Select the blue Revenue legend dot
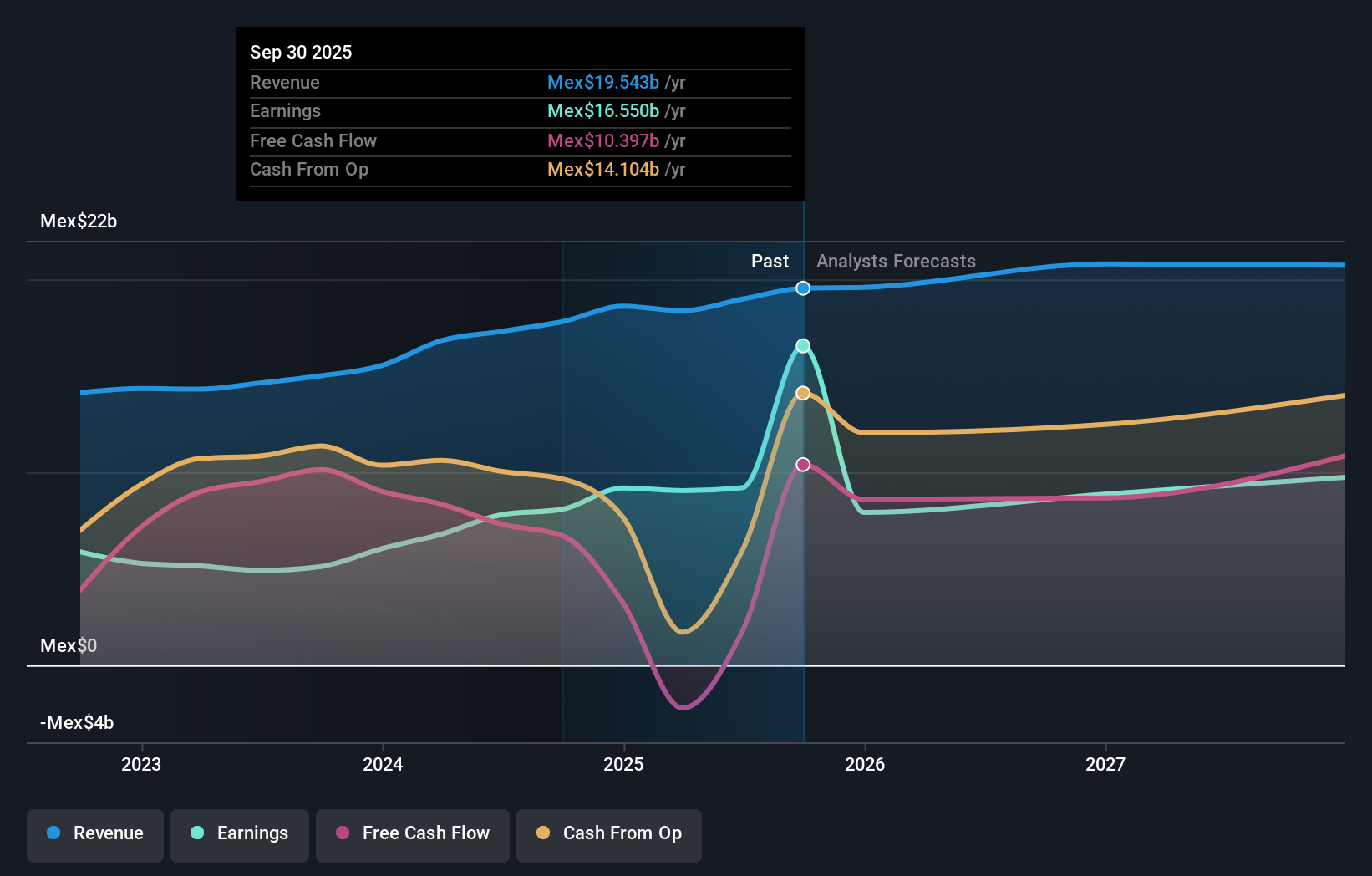1372x876 pixels. pyautogui.click(x=53, y=833)
